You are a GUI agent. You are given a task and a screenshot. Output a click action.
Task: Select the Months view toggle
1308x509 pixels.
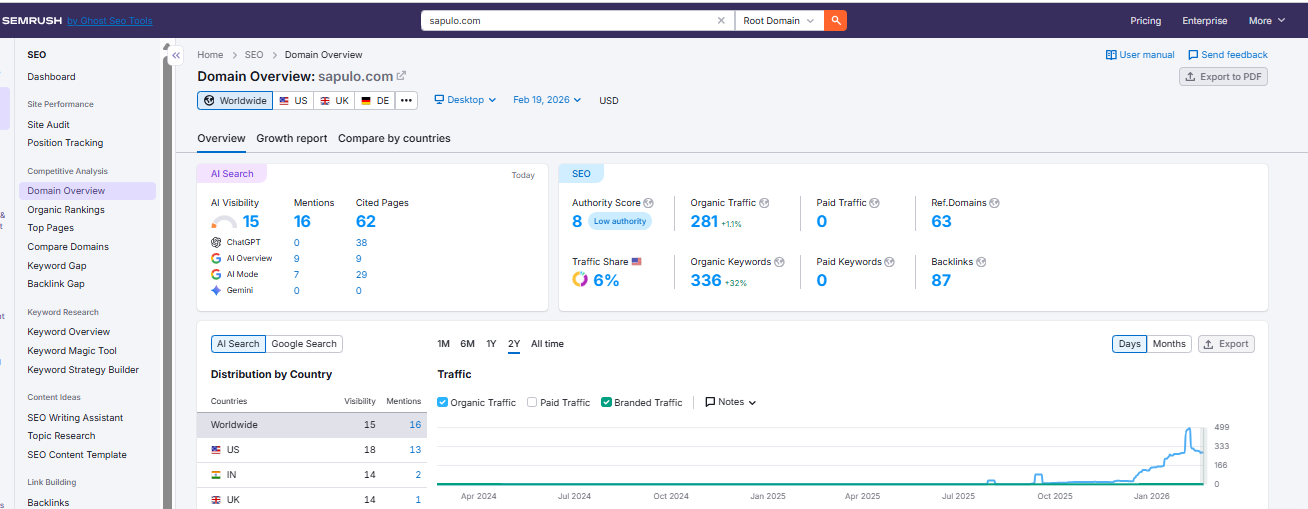(x=1168, y=344)
